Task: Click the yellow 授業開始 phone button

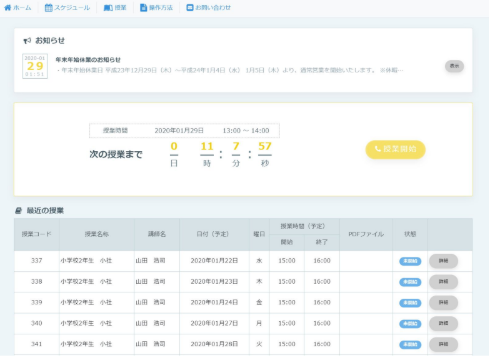Action: click(395, 149)
